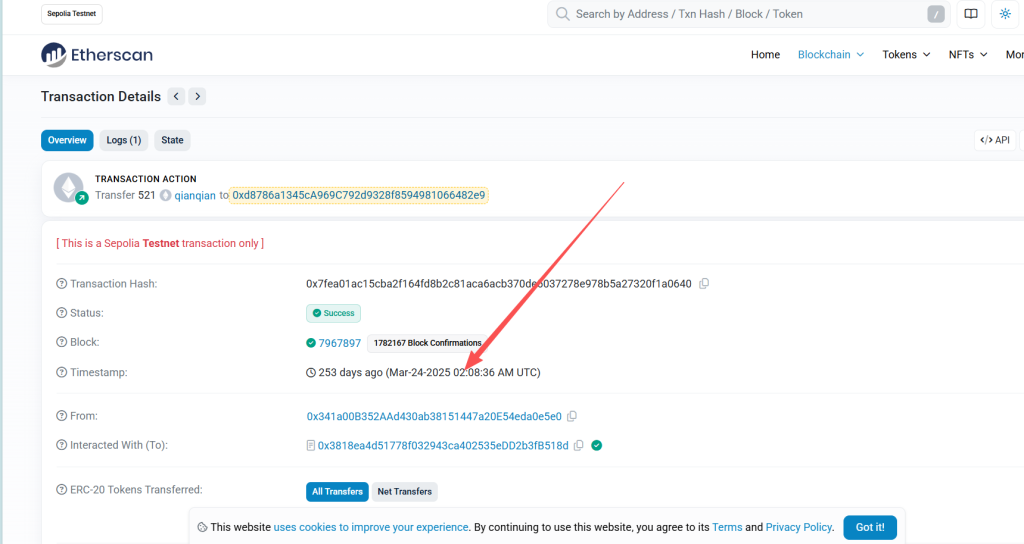1024x544 pixels.
Task: Go to previous transaction arrow
Action: [x=176, y=97]
